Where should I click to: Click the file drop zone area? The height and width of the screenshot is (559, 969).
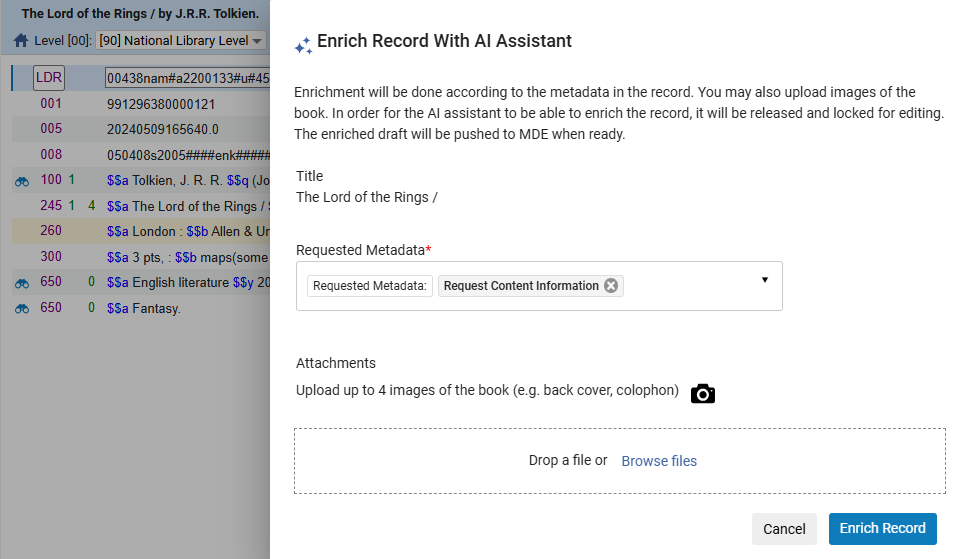coord(620,461)
